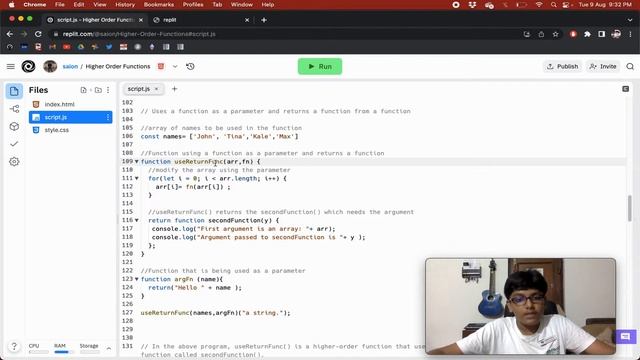Screen dimensions: 640x360
Task: Open Replit search magnifier icon
Action: pyautogui.click(x=630, y=67)
